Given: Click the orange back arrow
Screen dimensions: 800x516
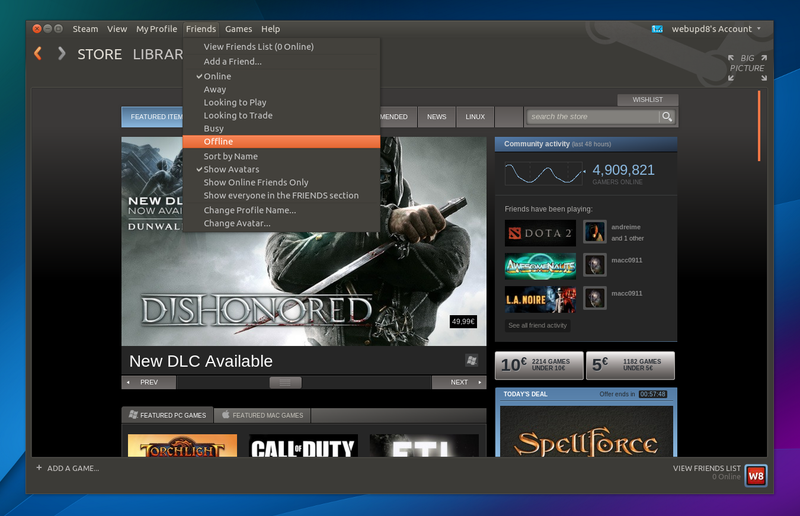Looking at the screenshot, I should tap(38, 54).
